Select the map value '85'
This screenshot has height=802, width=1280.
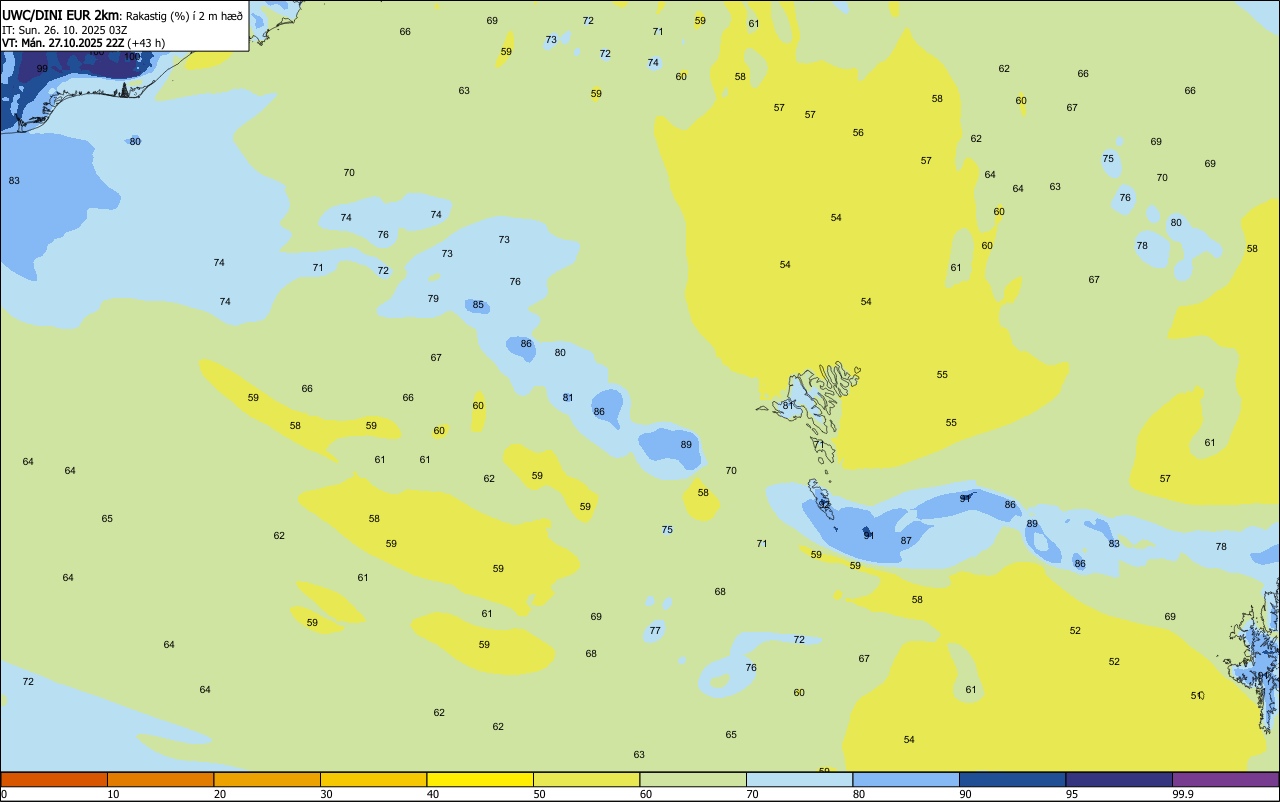(478, 305)
